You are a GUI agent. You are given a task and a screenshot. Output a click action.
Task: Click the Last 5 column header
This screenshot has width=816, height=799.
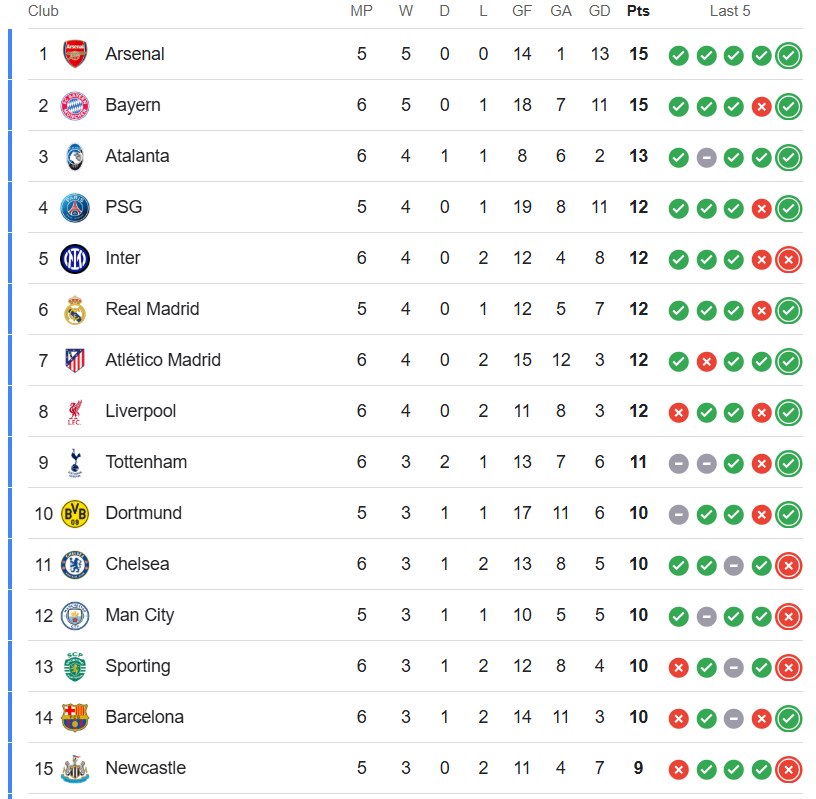click(730, 11)
